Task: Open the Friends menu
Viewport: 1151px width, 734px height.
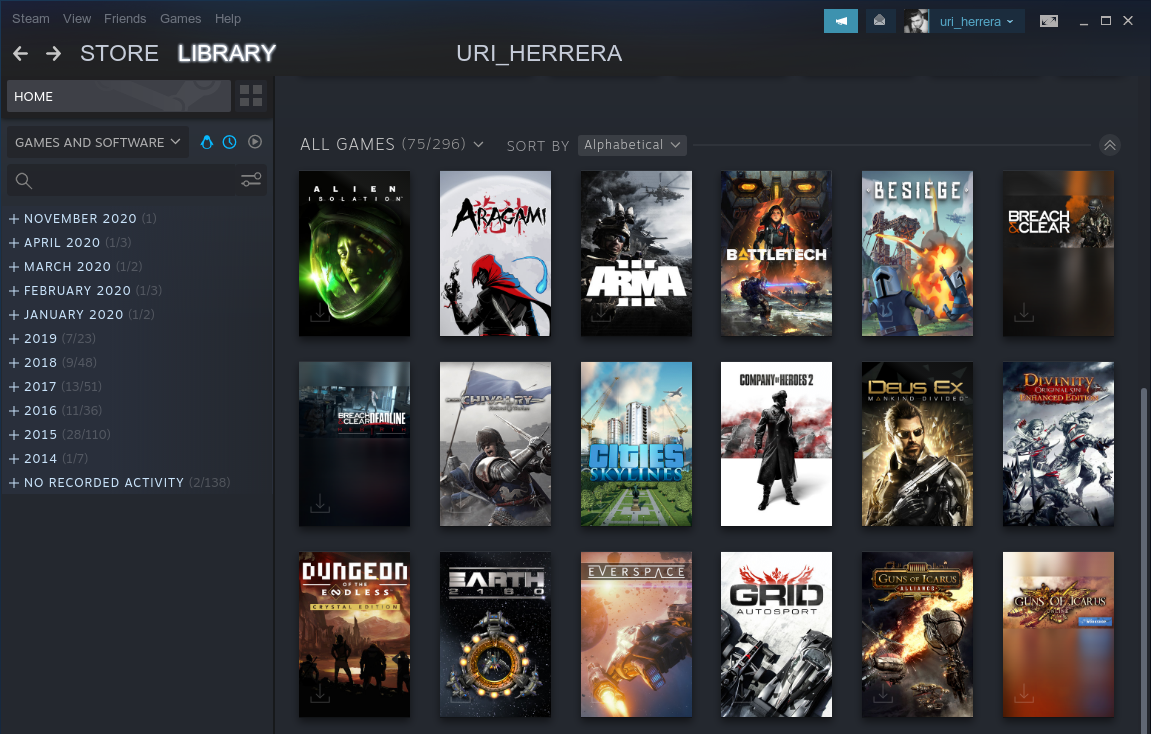Action: click(x=125, y=18)
